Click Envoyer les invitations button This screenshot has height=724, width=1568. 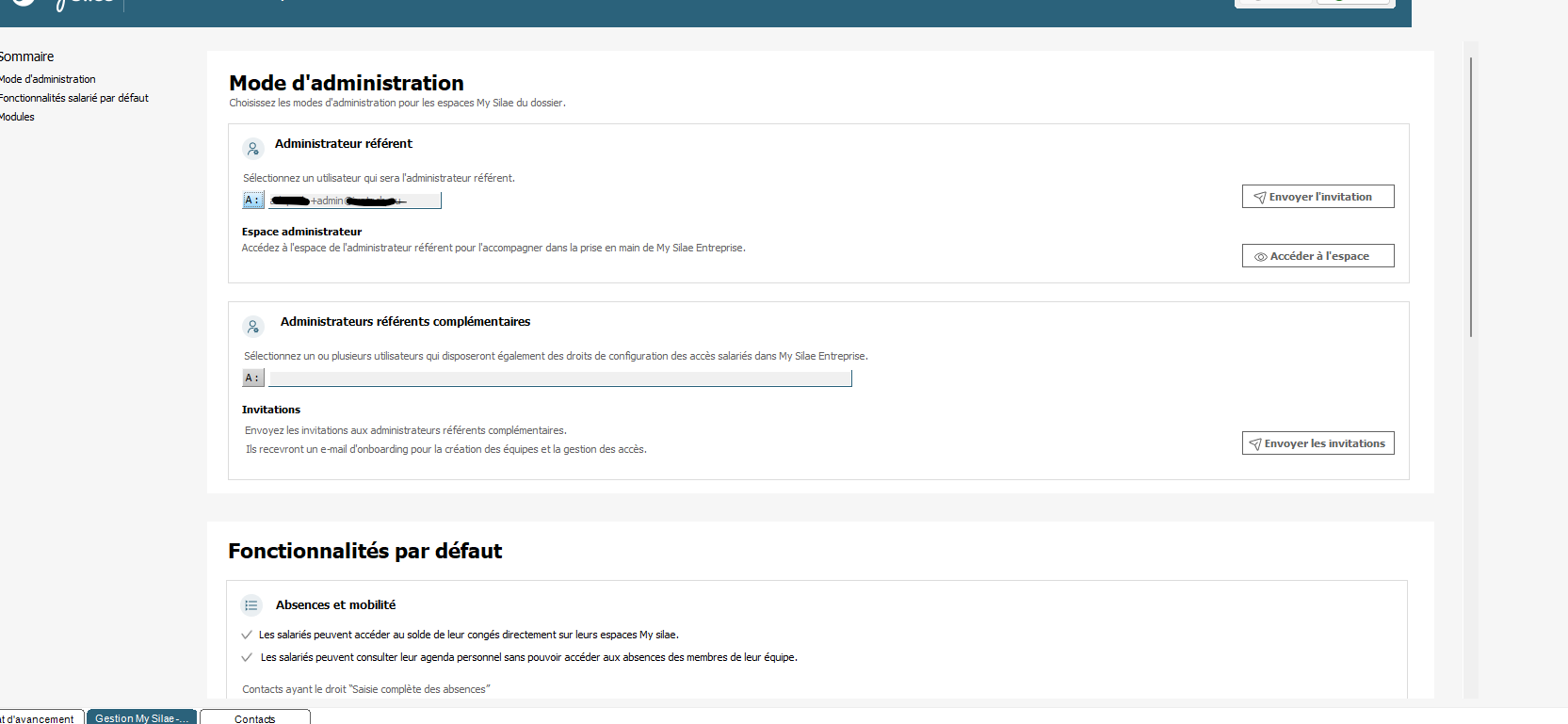(x=1317, y=443)
